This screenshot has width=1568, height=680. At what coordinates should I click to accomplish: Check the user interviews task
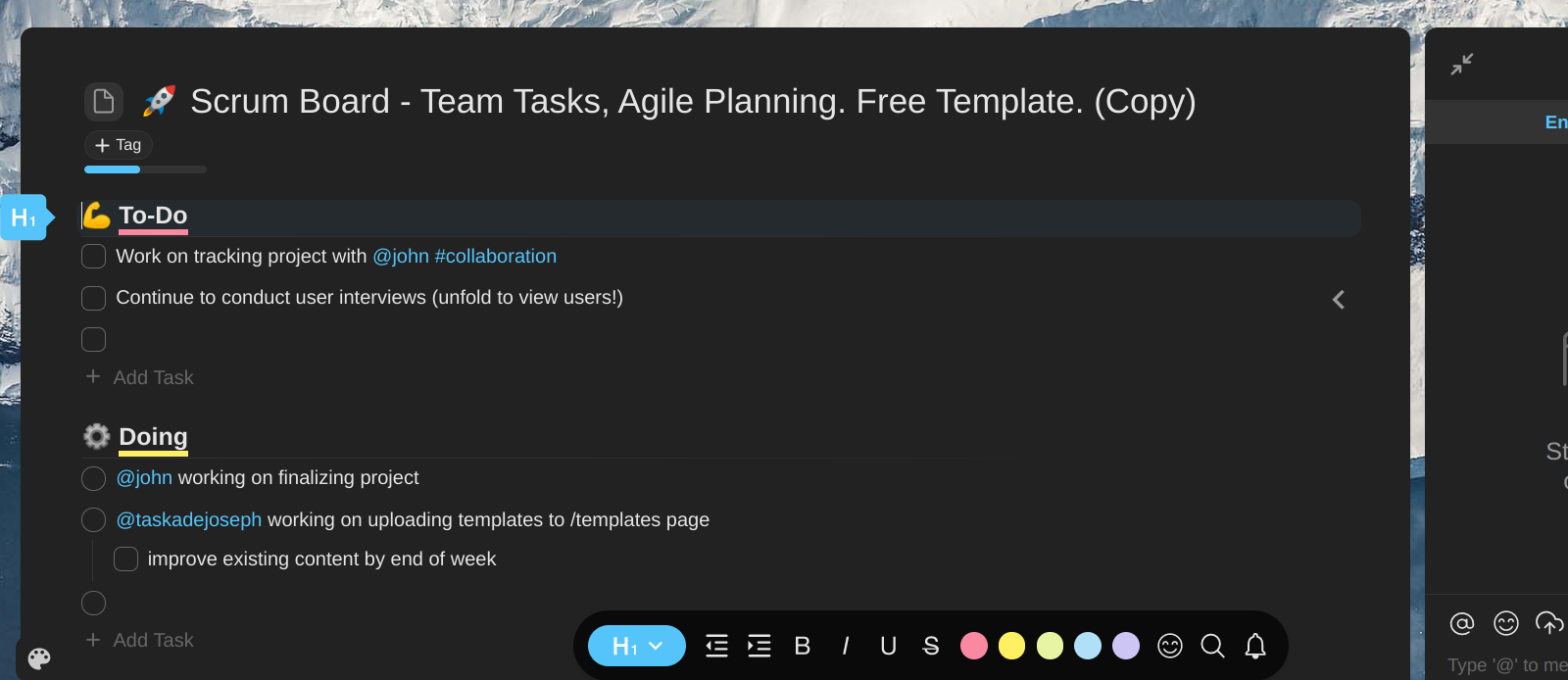(x=94, y=298)
